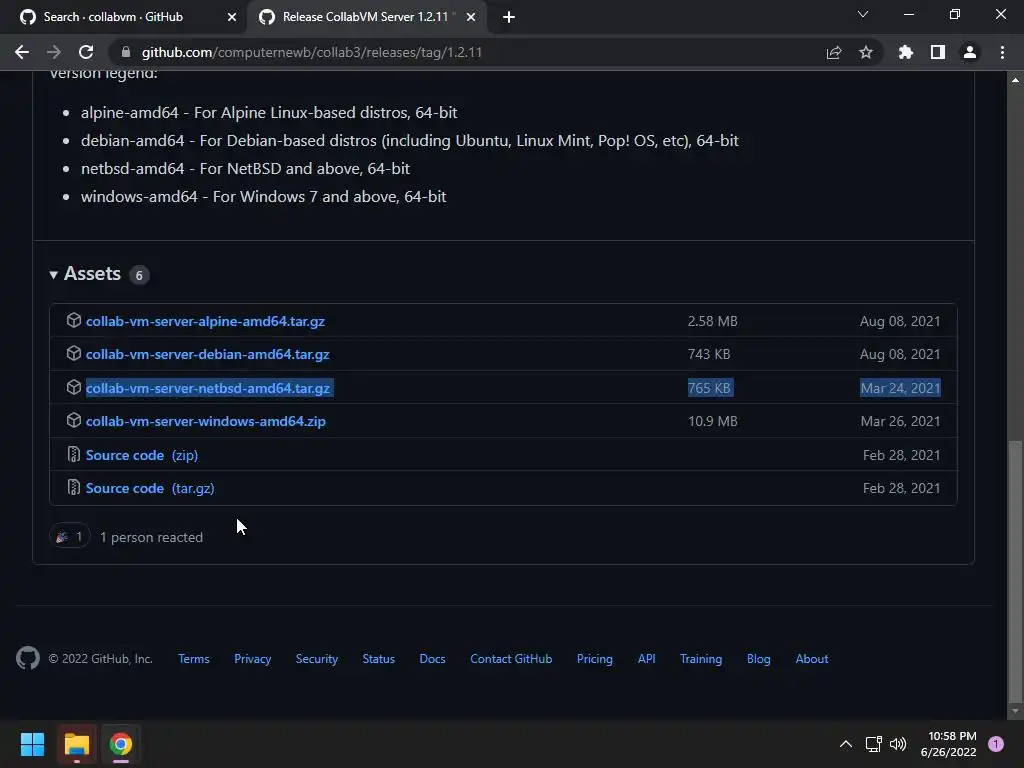The width and height of the screenshot is (1024, 768).
Task: Click the 1 person reacted text
Action: click(152, 537)
